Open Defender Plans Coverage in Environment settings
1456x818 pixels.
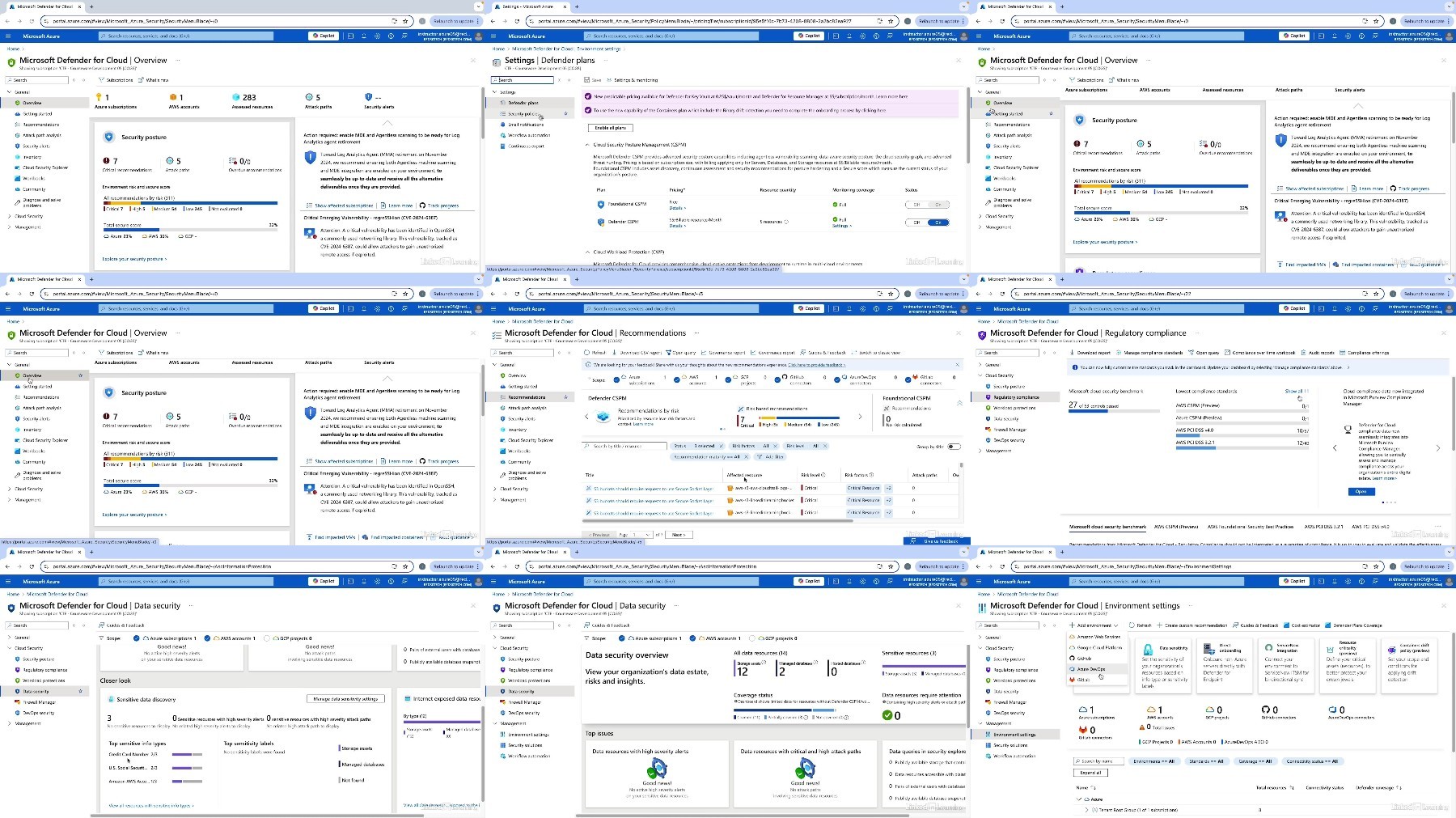1354,625
